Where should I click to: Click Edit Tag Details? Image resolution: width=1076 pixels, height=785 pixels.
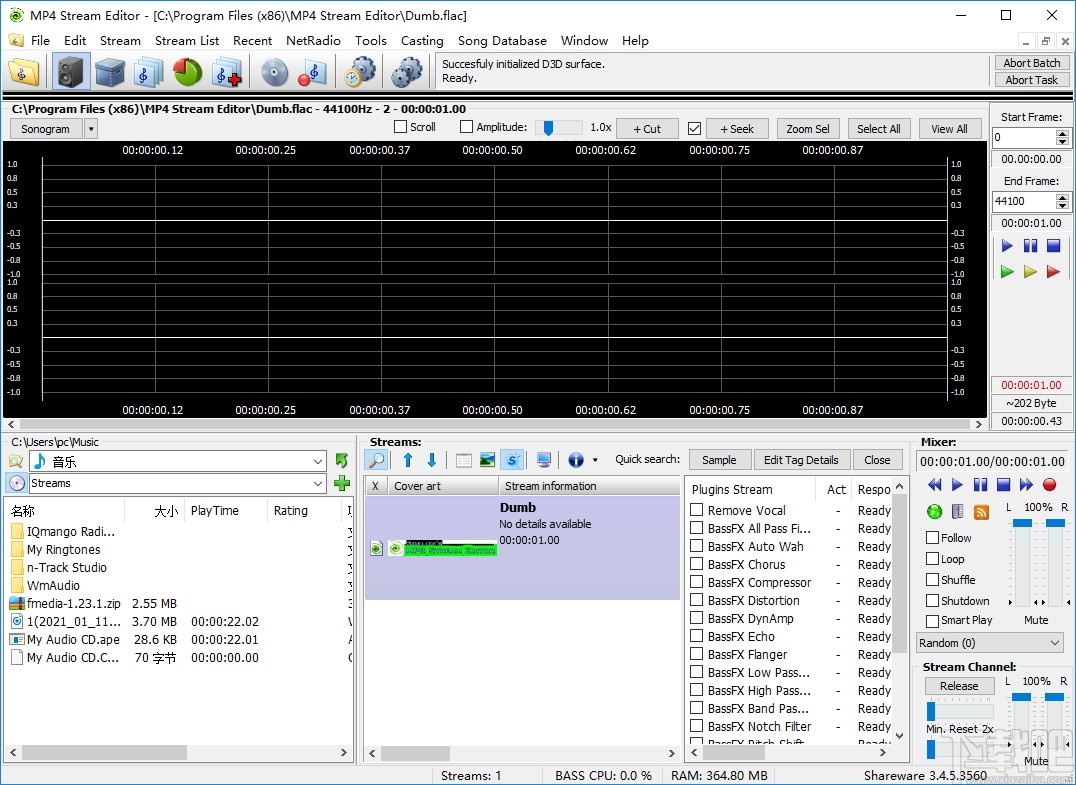(x=803, y=459)
